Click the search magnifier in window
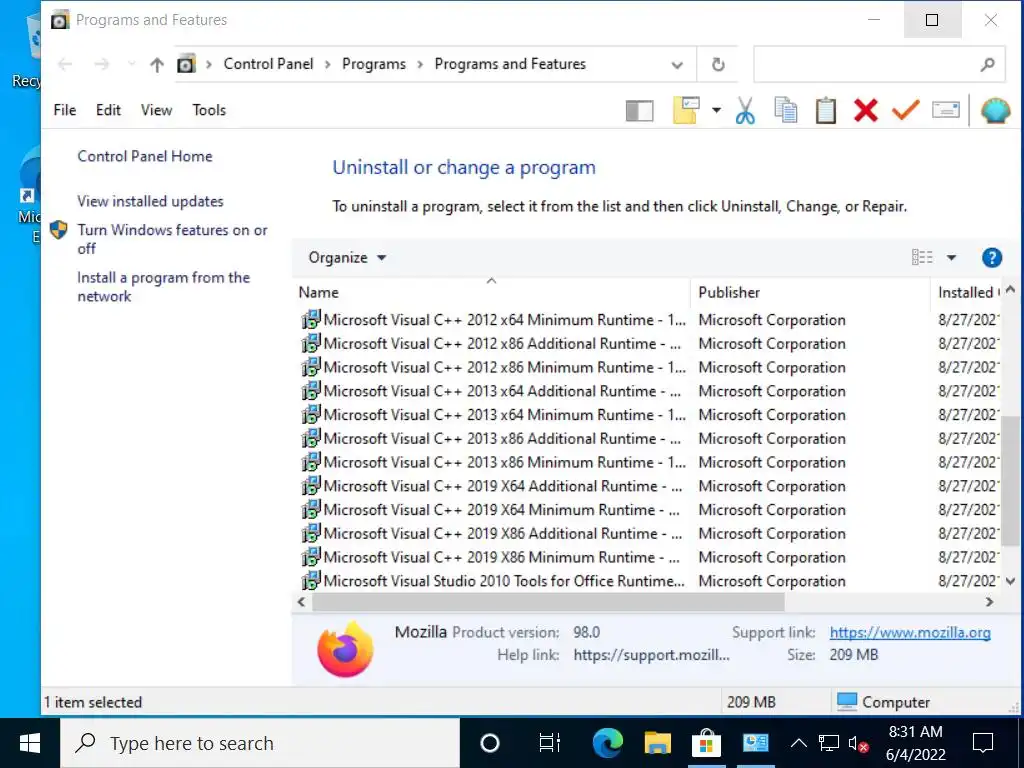The height and width of the screenshot is (768, 1024). click(987, 64)
